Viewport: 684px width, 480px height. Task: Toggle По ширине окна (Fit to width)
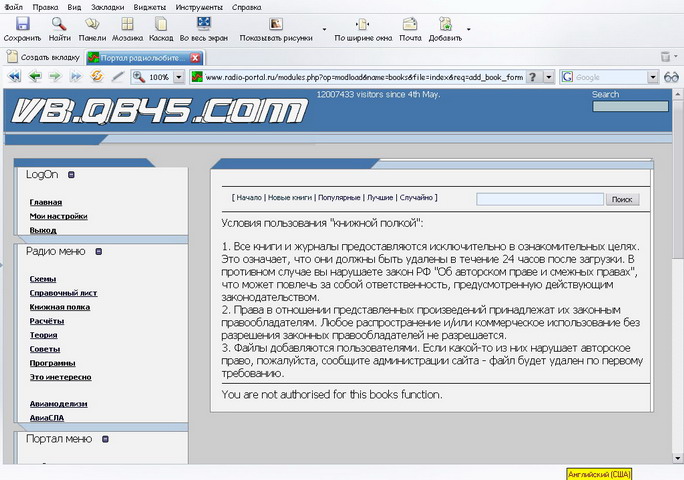pyautogui.click(x=361, y=24)
